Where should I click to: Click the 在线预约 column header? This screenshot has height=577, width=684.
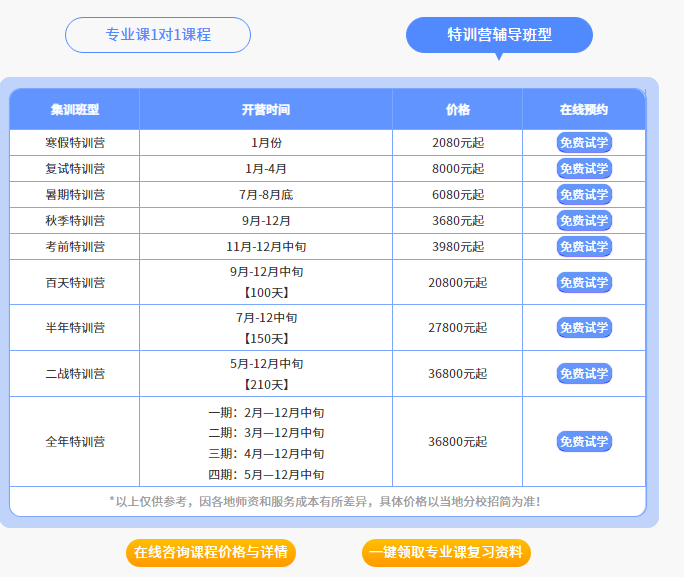point(584,110)
